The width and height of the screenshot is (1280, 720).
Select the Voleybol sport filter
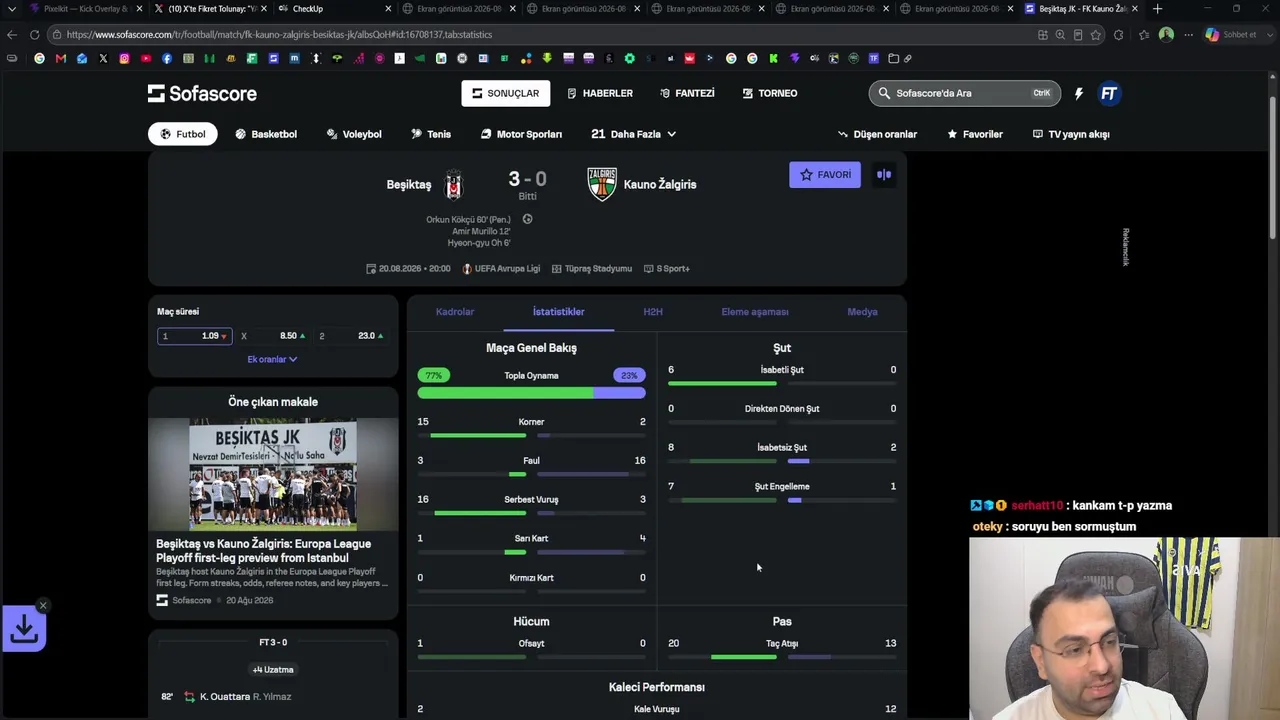(x=354, y=134)
